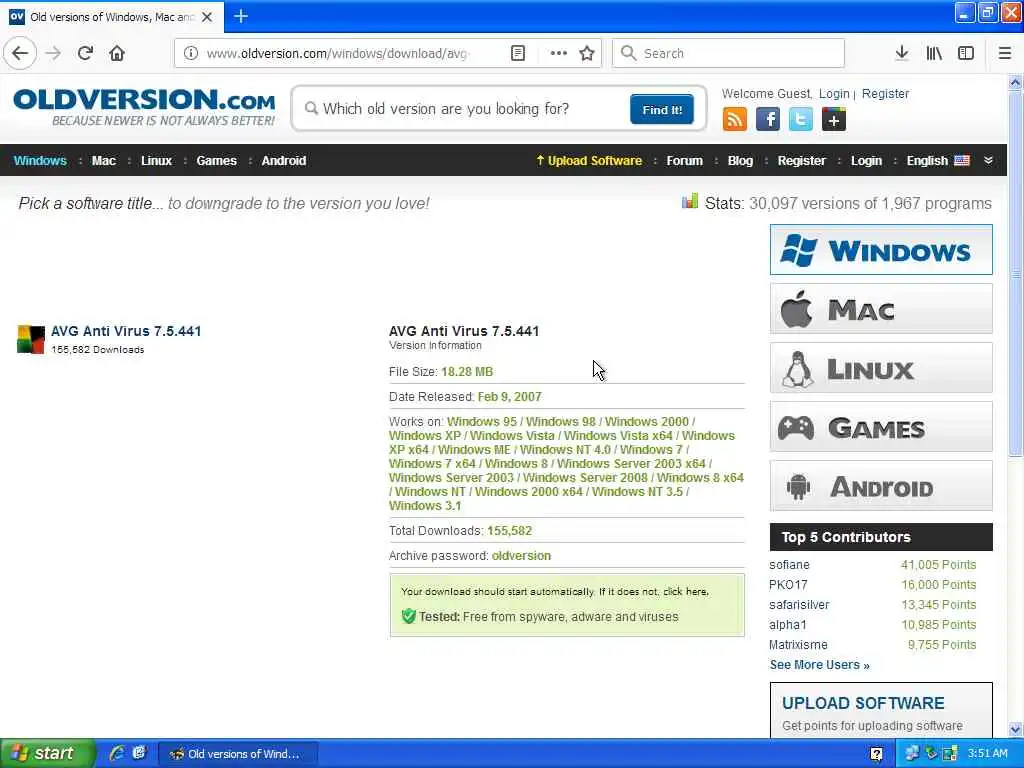This screenshot has height=768, width=1024.
Task: Click the OLDVERSION.COM logo
Action: (144, 106)
